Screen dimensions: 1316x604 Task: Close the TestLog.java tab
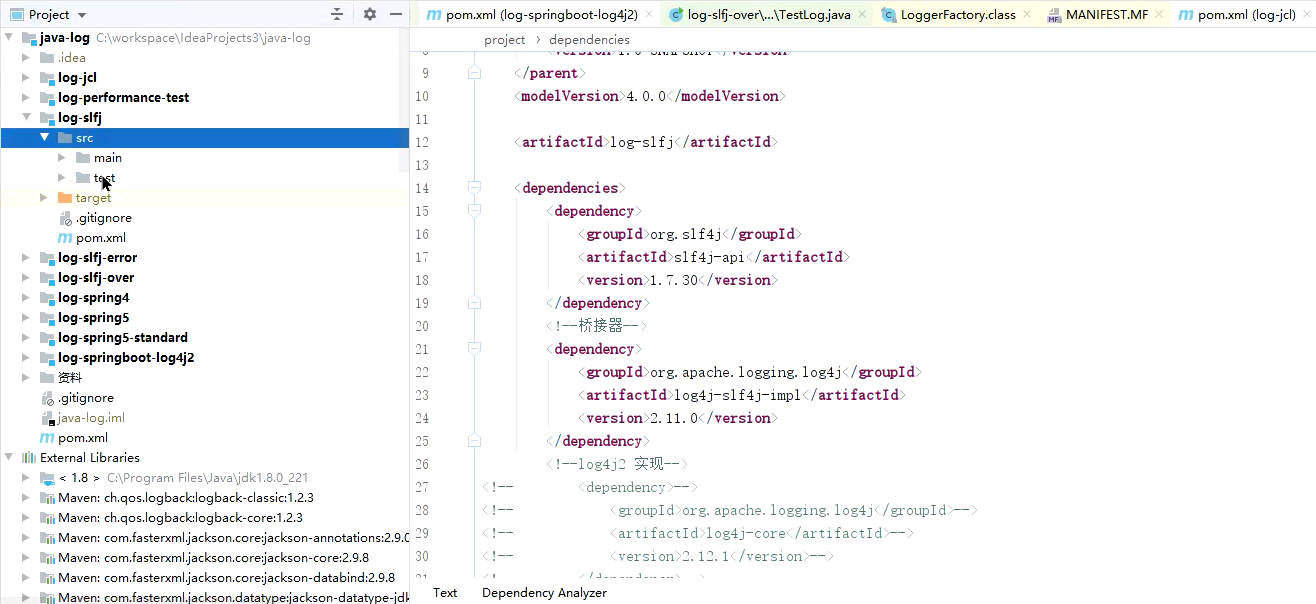tap(863, 15)
